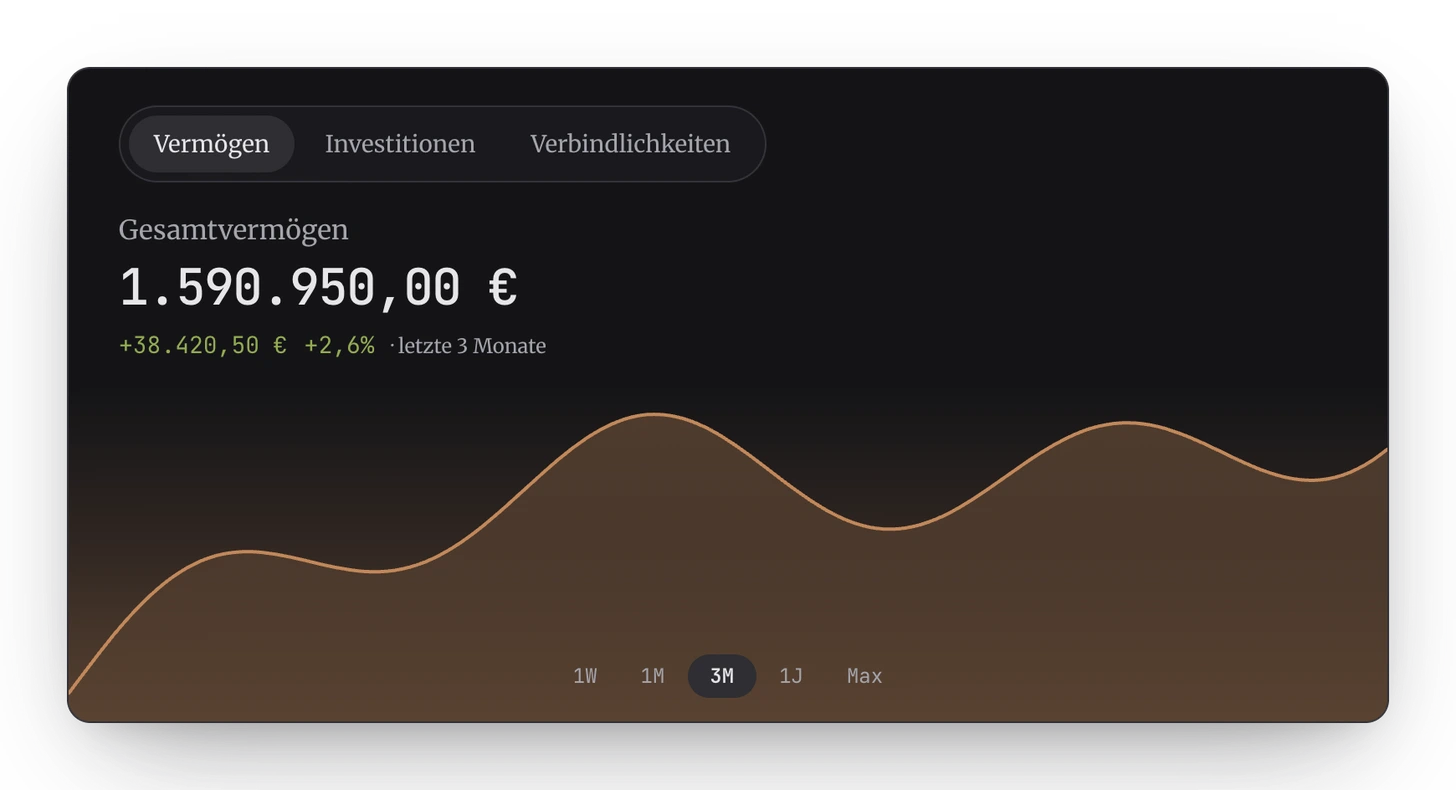The image size is (1456, 790).
Task: Click the deep dip between the two peaks
Action: [889, 528]
